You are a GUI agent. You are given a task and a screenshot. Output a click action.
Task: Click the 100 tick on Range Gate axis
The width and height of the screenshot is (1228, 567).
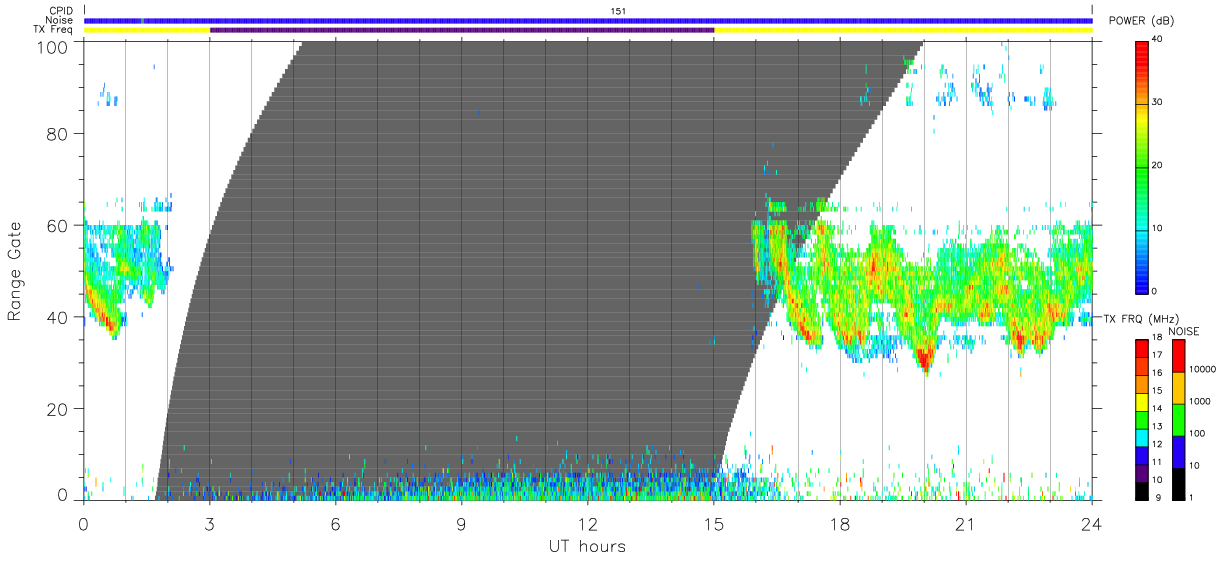click(x=54, y=46)
